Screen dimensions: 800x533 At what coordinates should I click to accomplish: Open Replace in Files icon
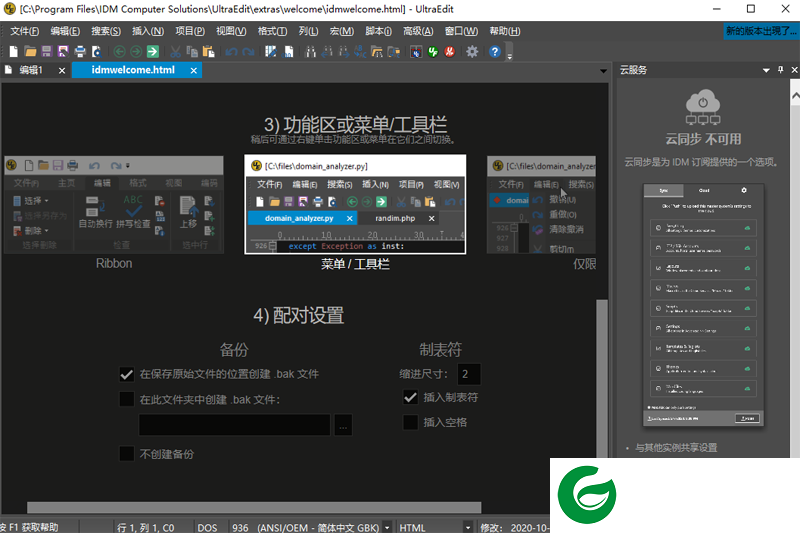point(393,52)
